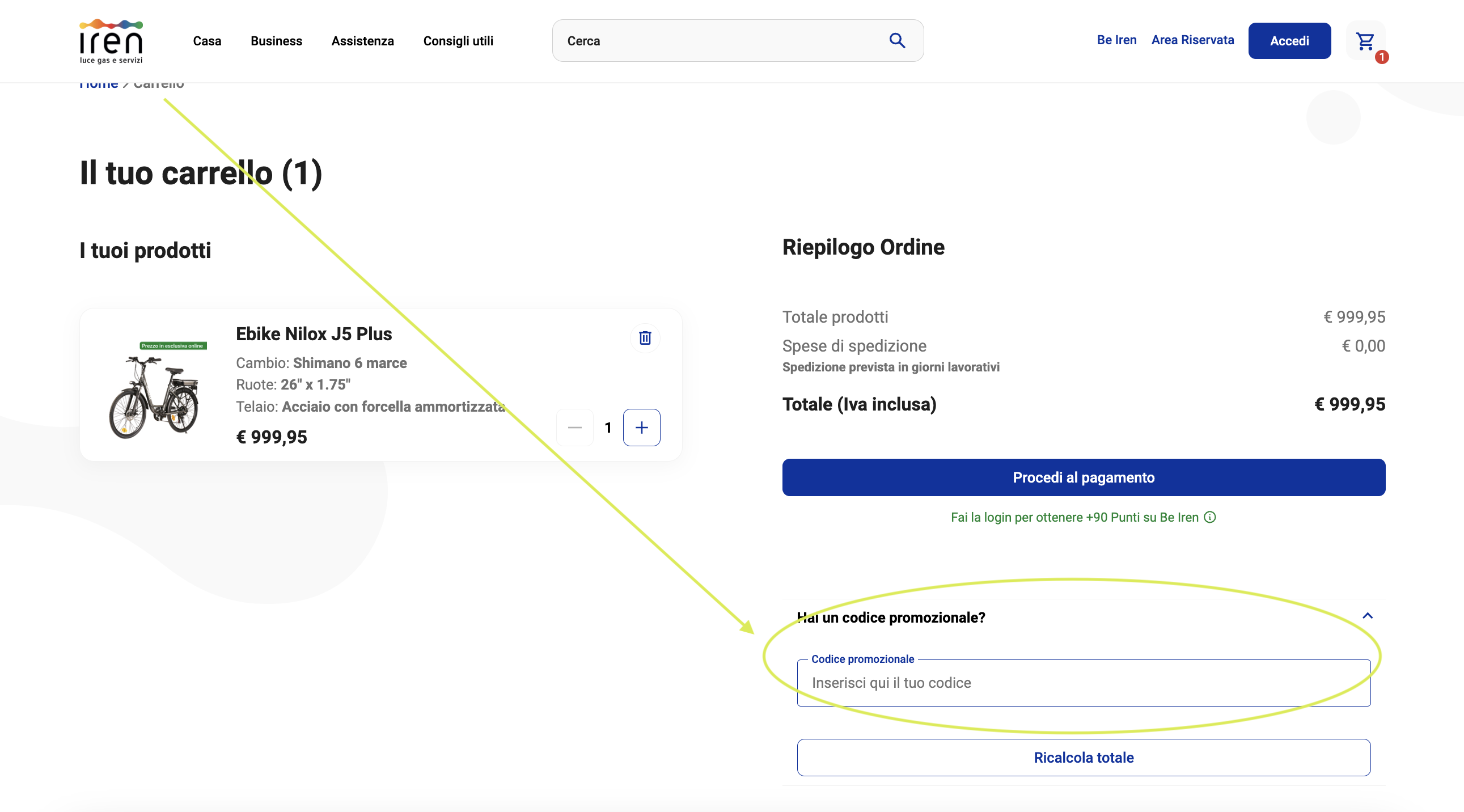Open the Casa menu

207,41
